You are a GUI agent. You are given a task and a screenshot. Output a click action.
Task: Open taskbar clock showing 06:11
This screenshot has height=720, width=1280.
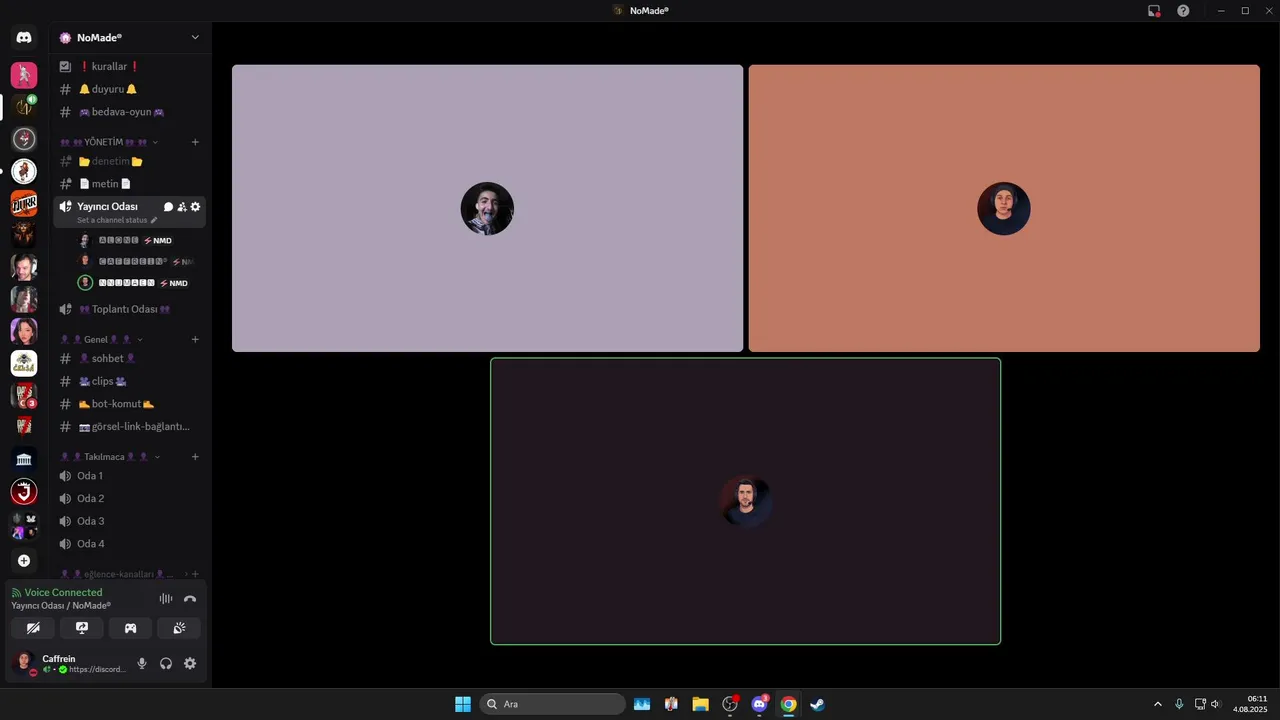(x=1251, y=704)
